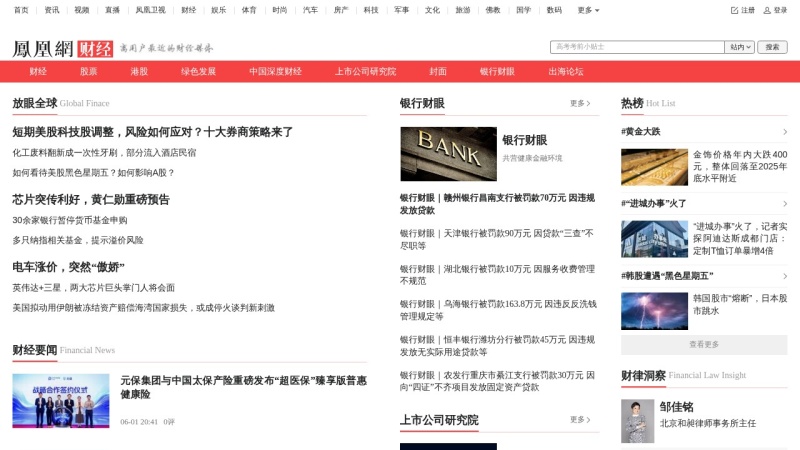The width and height of the screenshot is (800, 450).
Task: Expand the #"进城办事"火了 topic chevron
Action: pyautogui.click(x=785, y=204)
